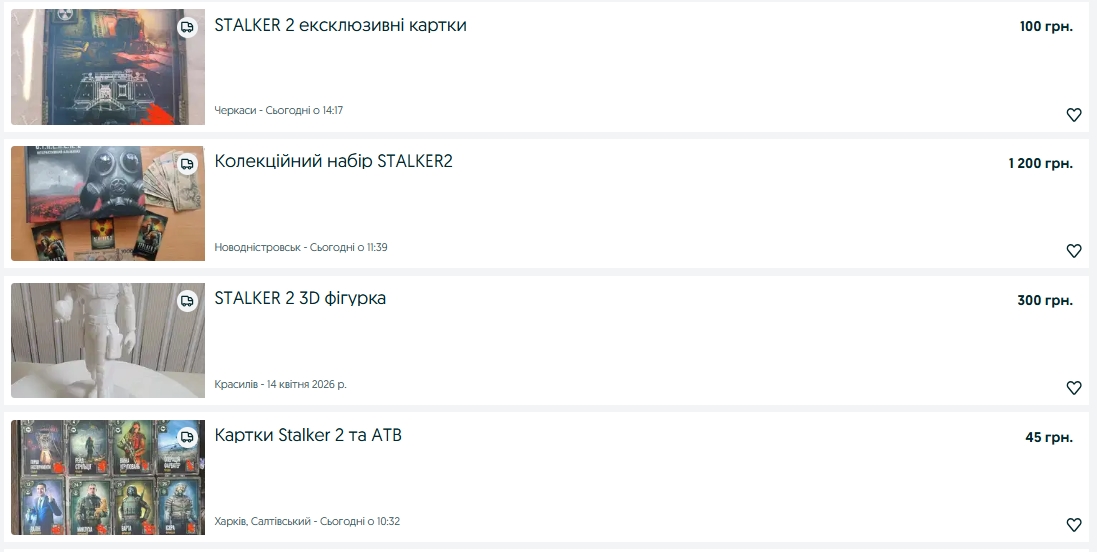This screenshot has height=552, width=1097.
Task: Click Новодністровськ location and date text
Action: (x=300, y=247)
